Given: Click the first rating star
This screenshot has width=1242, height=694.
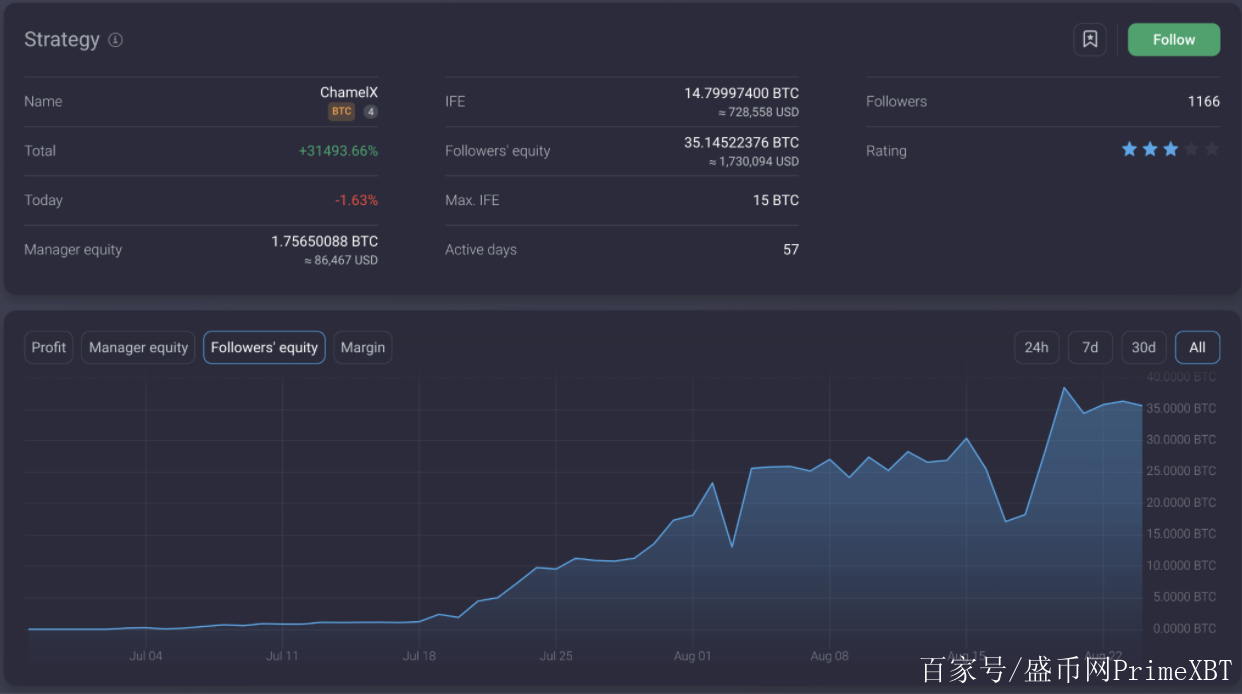Looking at the screenshot, I should [1130, 149].
